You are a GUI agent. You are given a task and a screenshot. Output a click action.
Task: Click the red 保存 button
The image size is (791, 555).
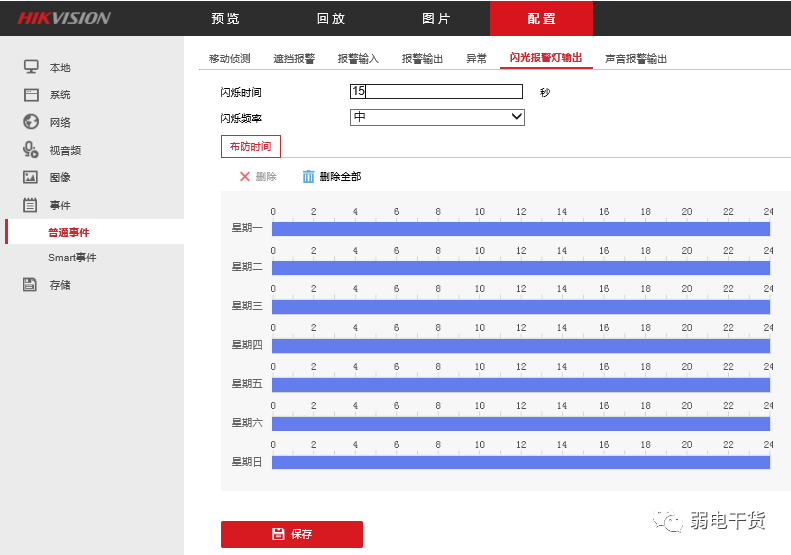click(x=292, y=534)
